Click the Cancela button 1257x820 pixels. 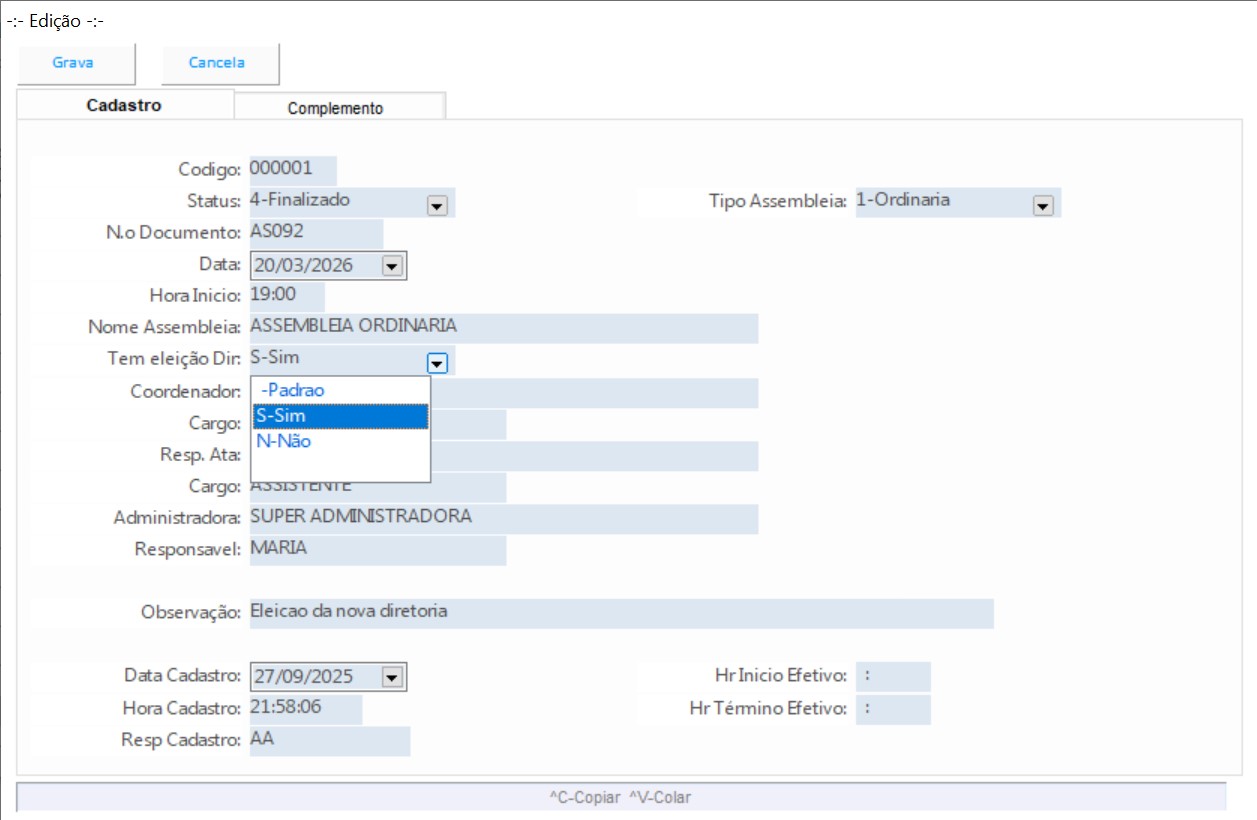click(217, 63)
